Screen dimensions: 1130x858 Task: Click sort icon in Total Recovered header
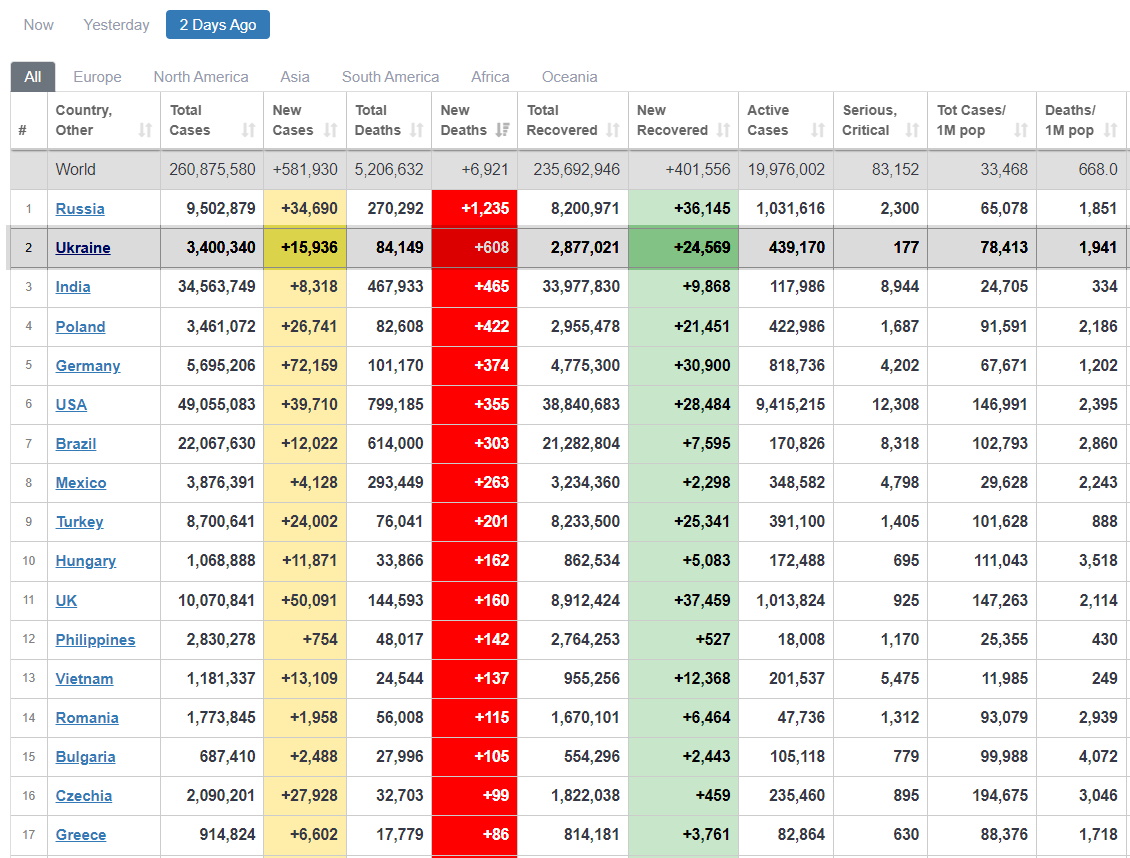(613, 130)
